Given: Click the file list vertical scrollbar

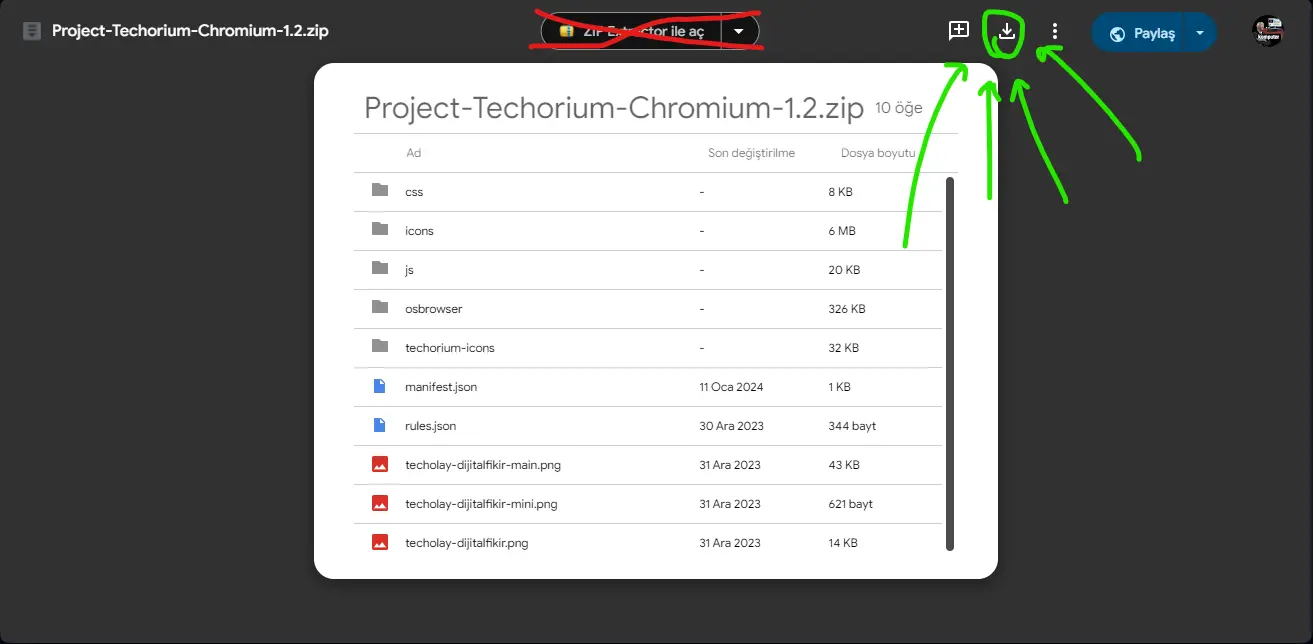Looking at the screenshot, I should 950,364.
